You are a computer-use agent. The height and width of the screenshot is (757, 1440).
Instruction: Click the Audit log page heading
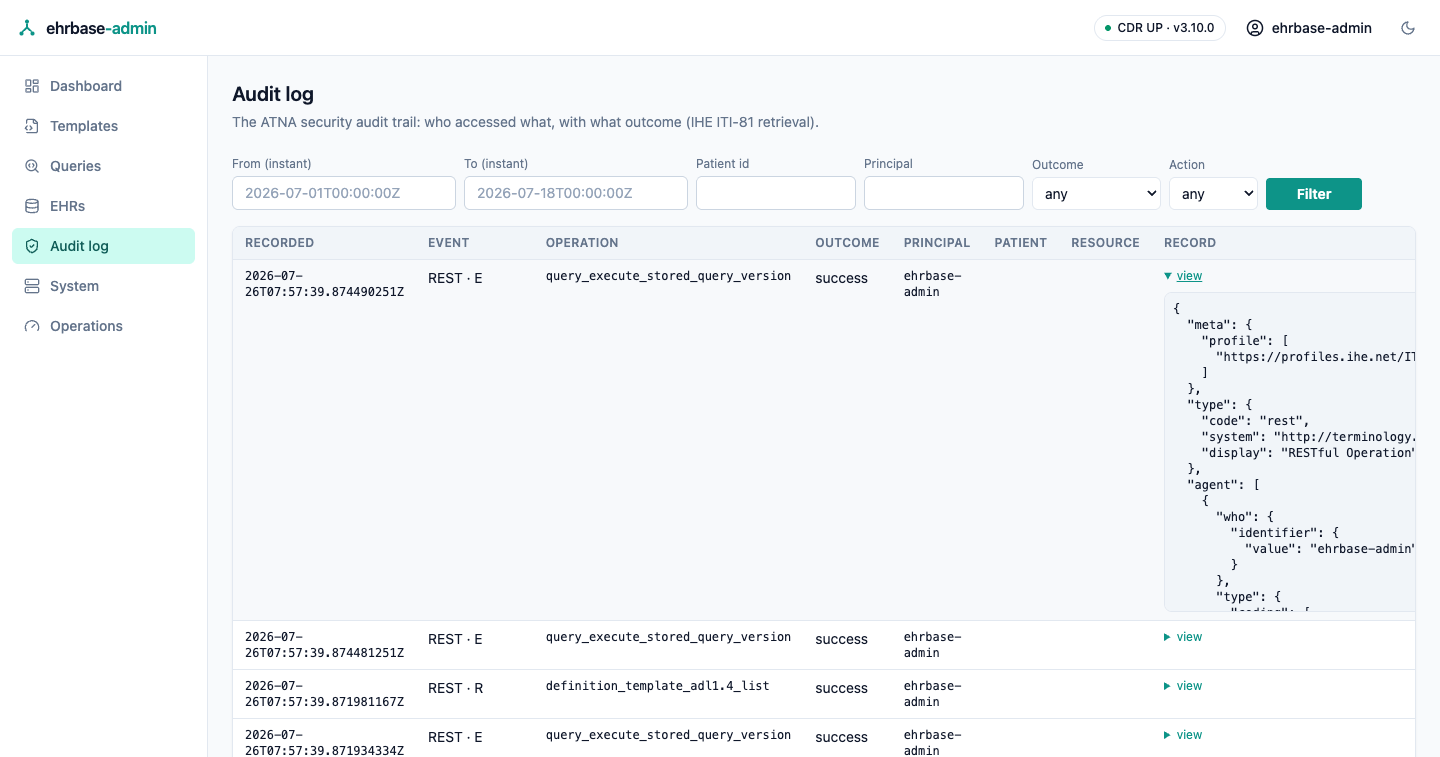pos(273,94)
